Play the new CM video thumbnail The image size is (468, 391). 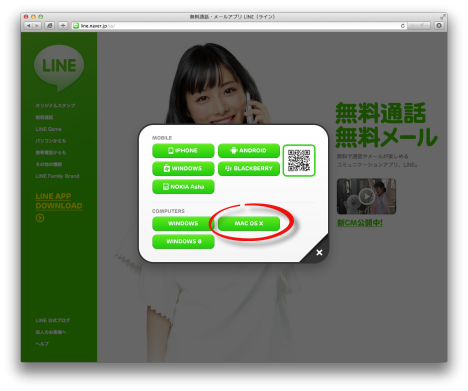(x=366, y=196)
